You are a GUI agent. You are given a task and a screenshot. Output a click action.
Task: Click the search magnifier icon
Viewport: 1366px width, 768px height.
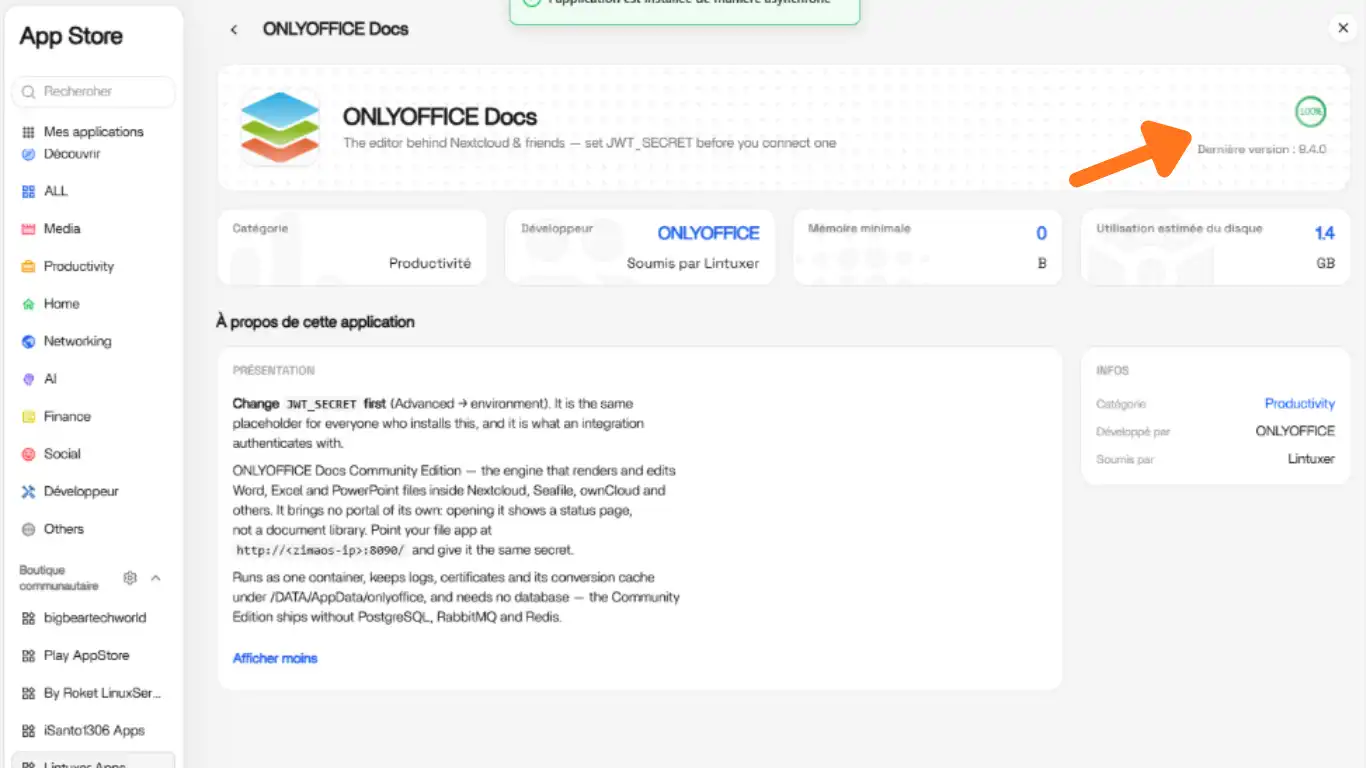tap(28, 92)
